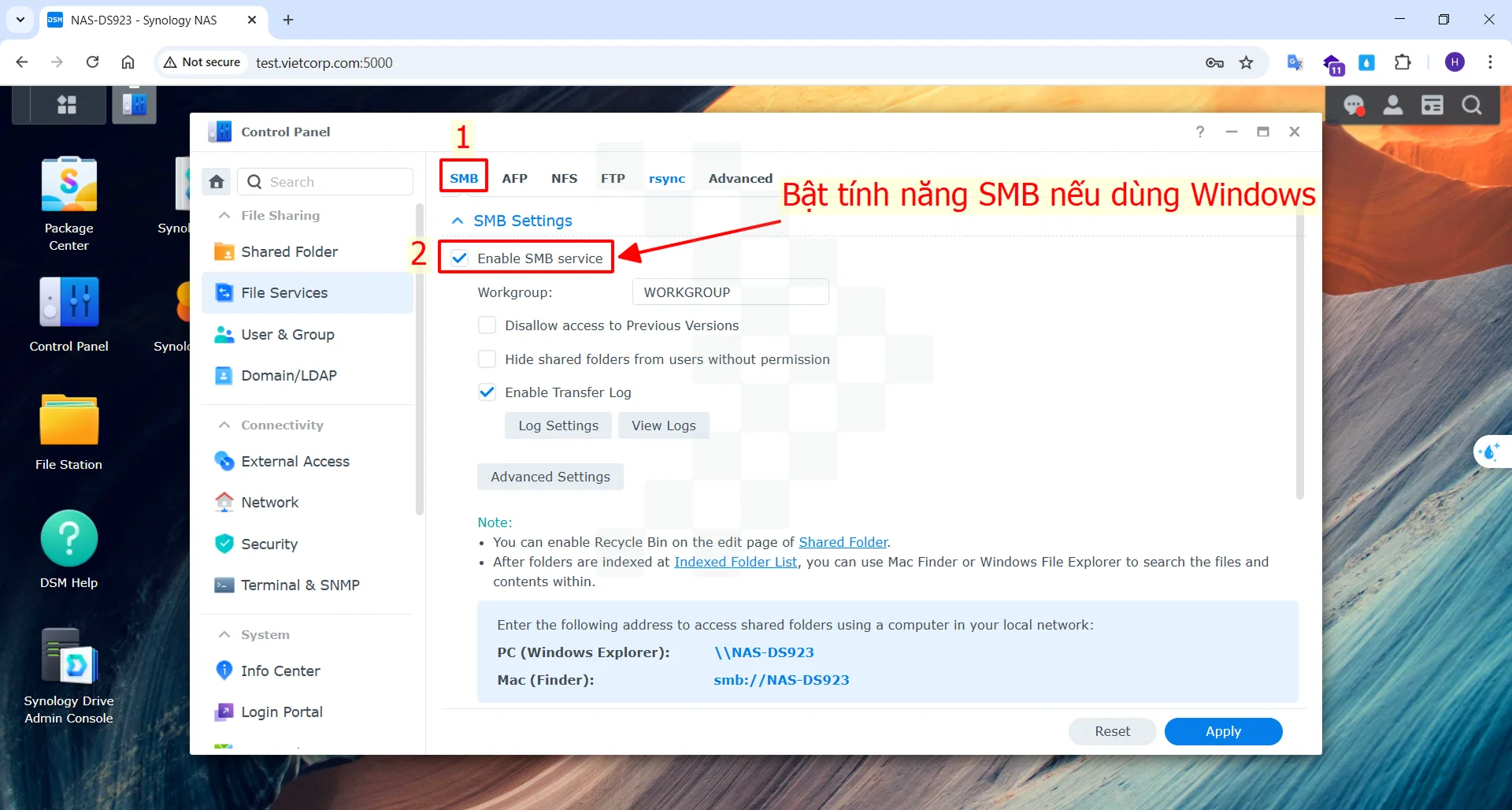The width and height of the screenshot is (1512, 810).
Task: Open Terminal & SNMP settings
Action: (x=307, y=585)
